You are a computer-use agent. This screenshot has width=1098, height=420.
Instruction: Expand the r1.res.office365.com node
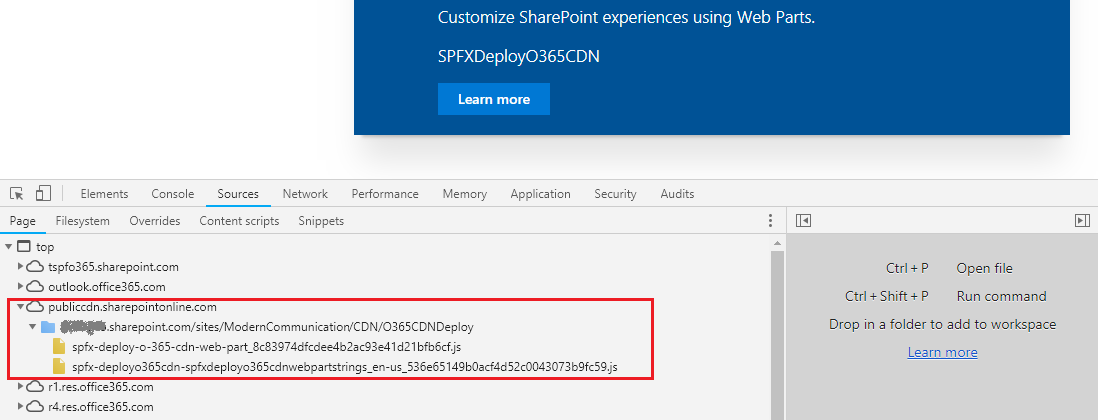coord(22,387)
